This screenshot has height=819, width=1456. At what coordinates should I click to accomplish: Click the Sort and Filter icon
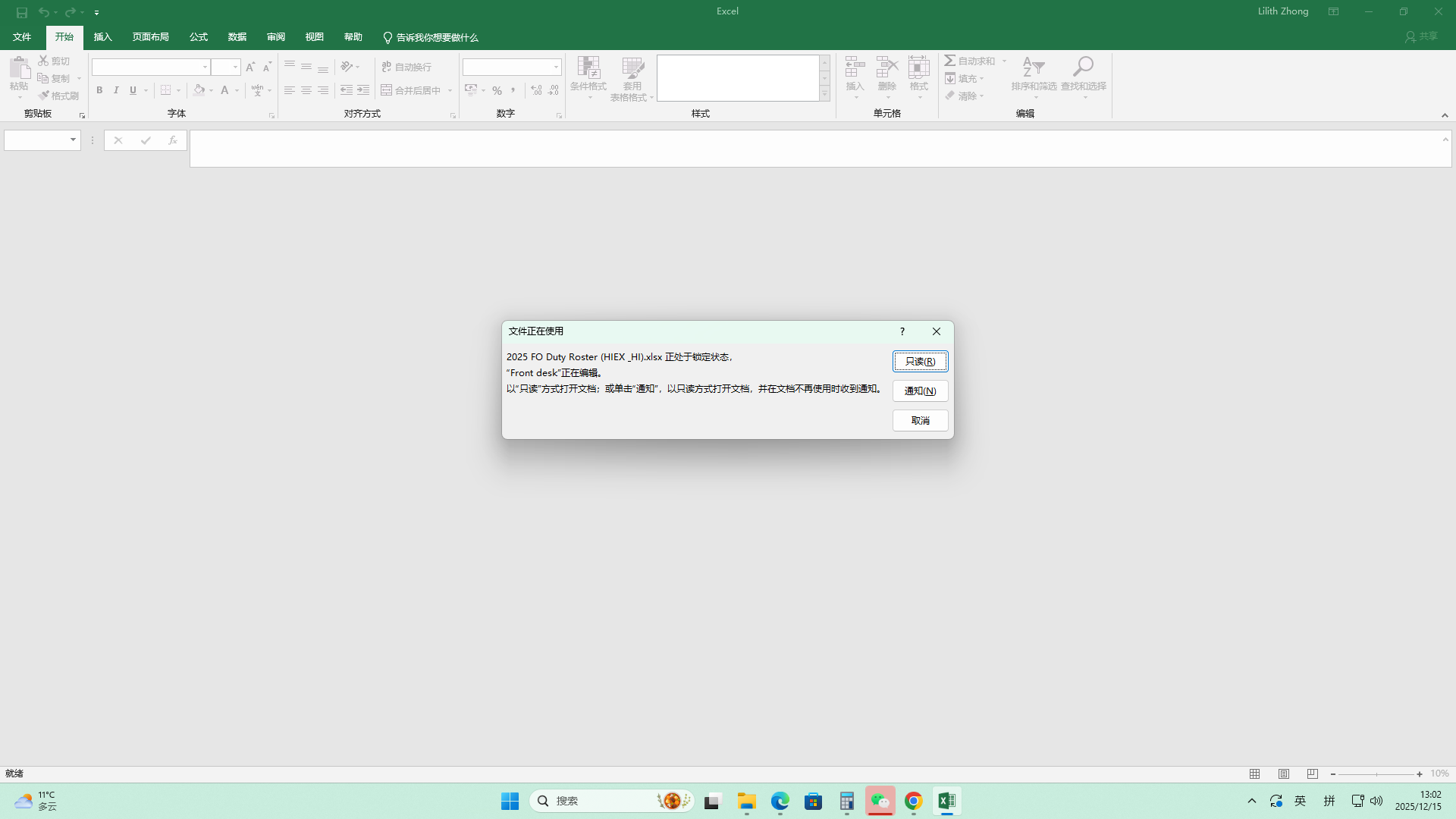(x=1033, y=67)
